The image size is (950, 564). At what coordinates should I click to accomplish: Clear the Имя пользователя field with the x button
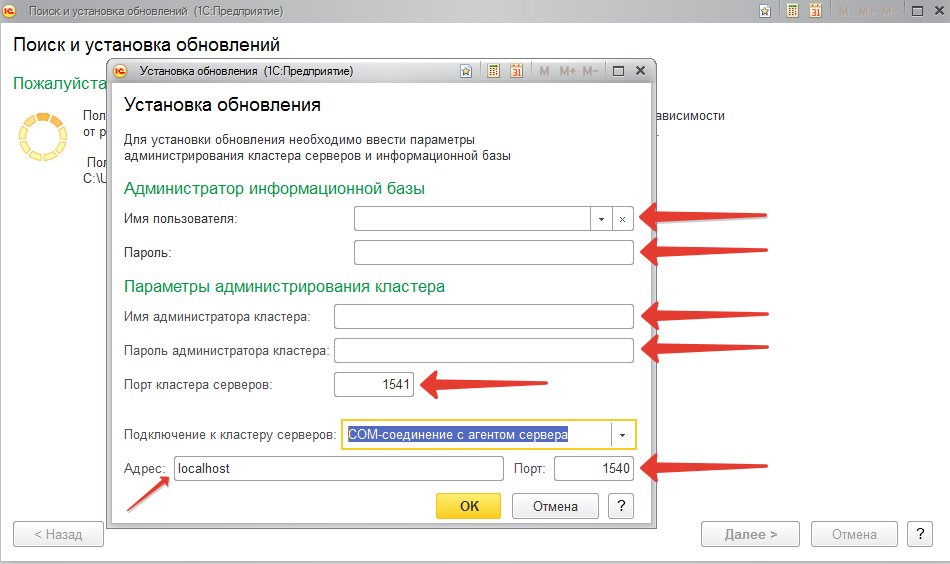click(x=622, y=218)
